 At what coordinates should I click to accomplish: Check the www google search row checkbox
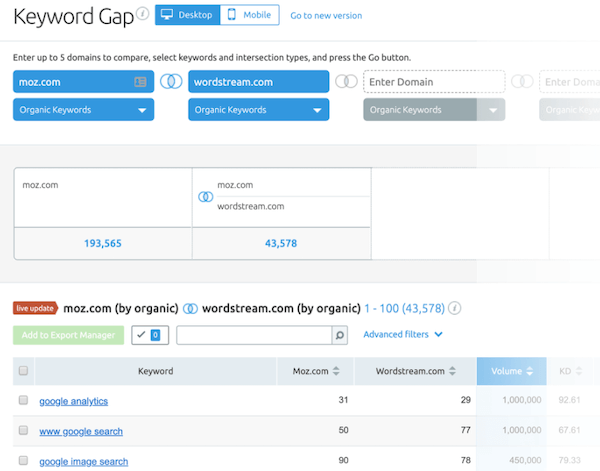(x=24, y=431)
